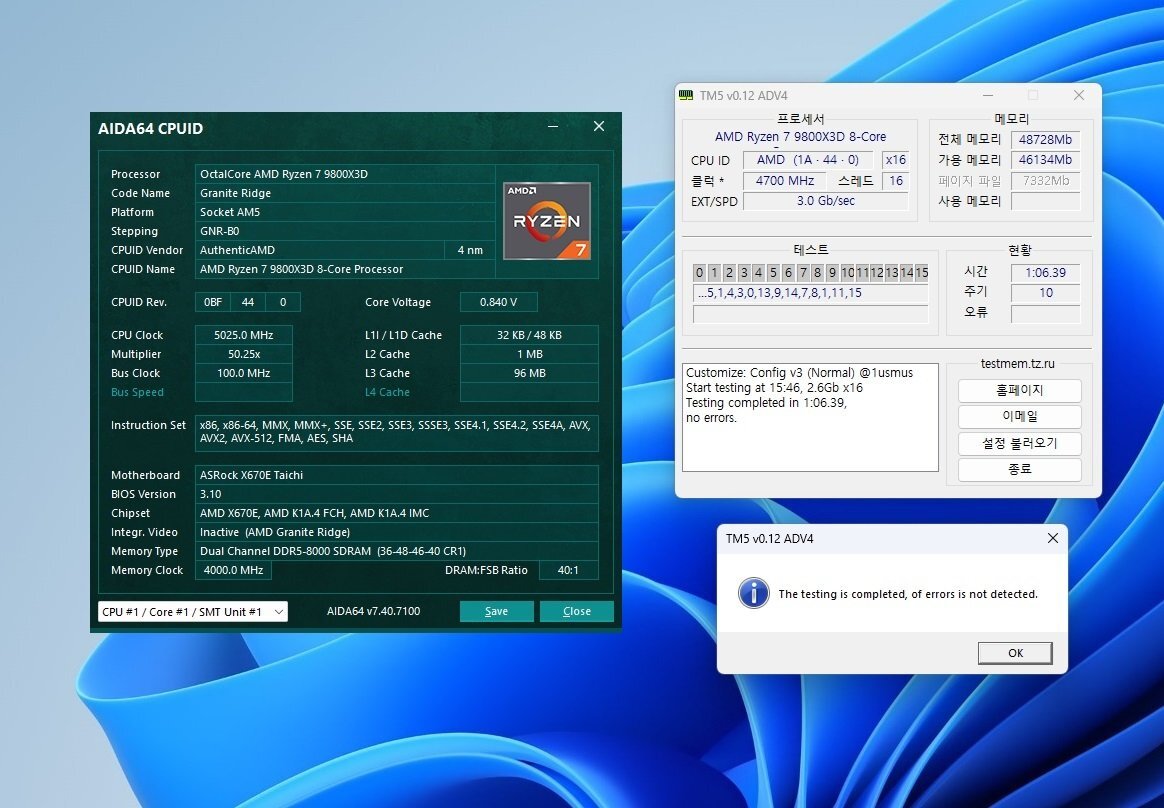Click the TM5 title bar memory icon
Viewport: 1164px width, 808px height.
686,95
